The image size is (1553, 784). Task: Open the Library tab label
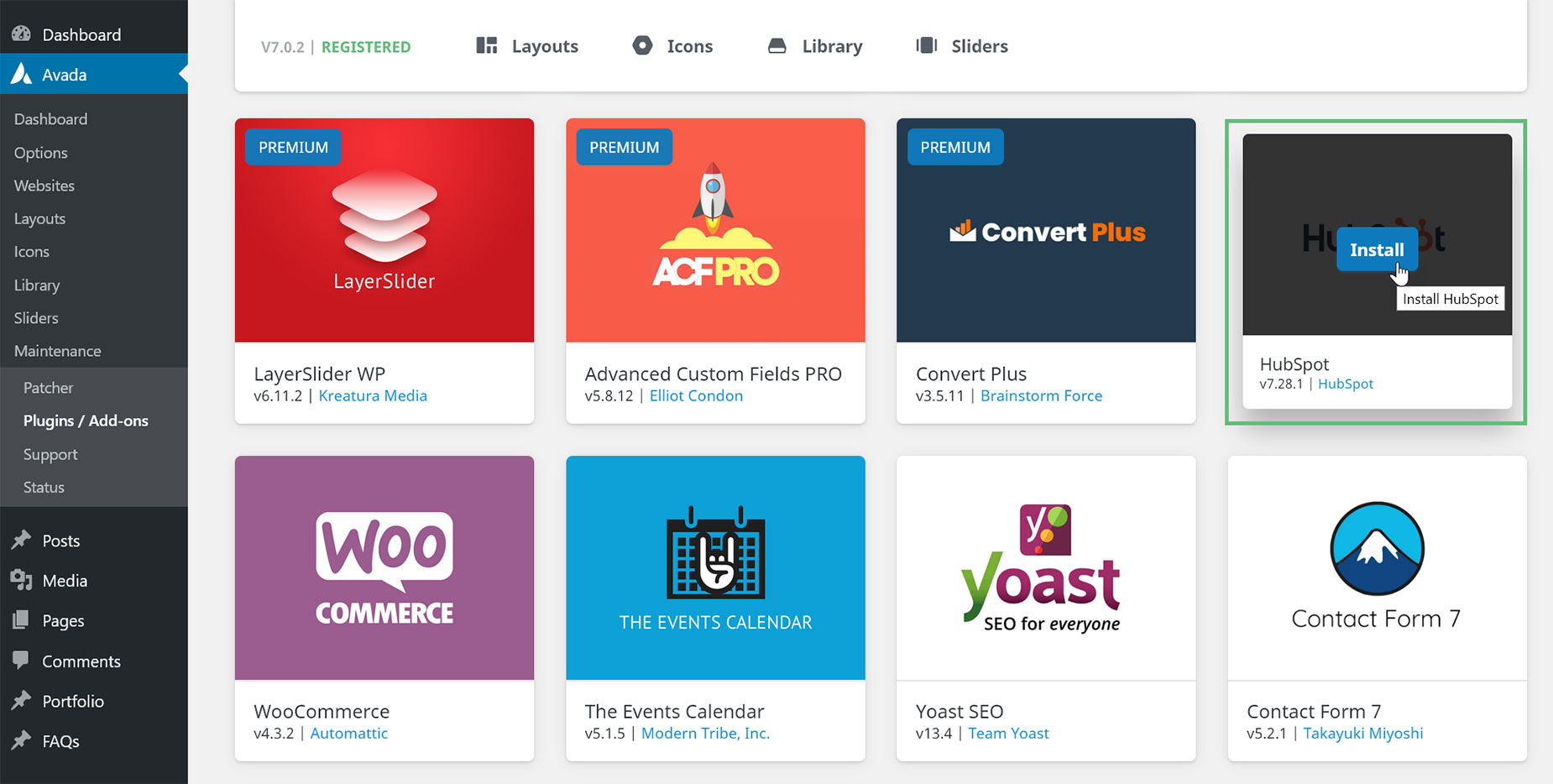[x=832, y=46]
